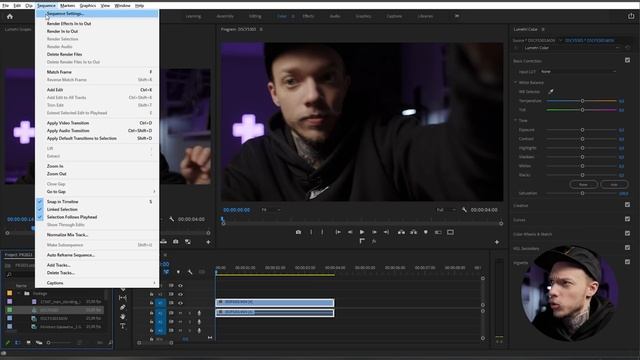640x360 pixels.
Task: Click Normalize Mix Track entry
Action: [x=97, y=235]
